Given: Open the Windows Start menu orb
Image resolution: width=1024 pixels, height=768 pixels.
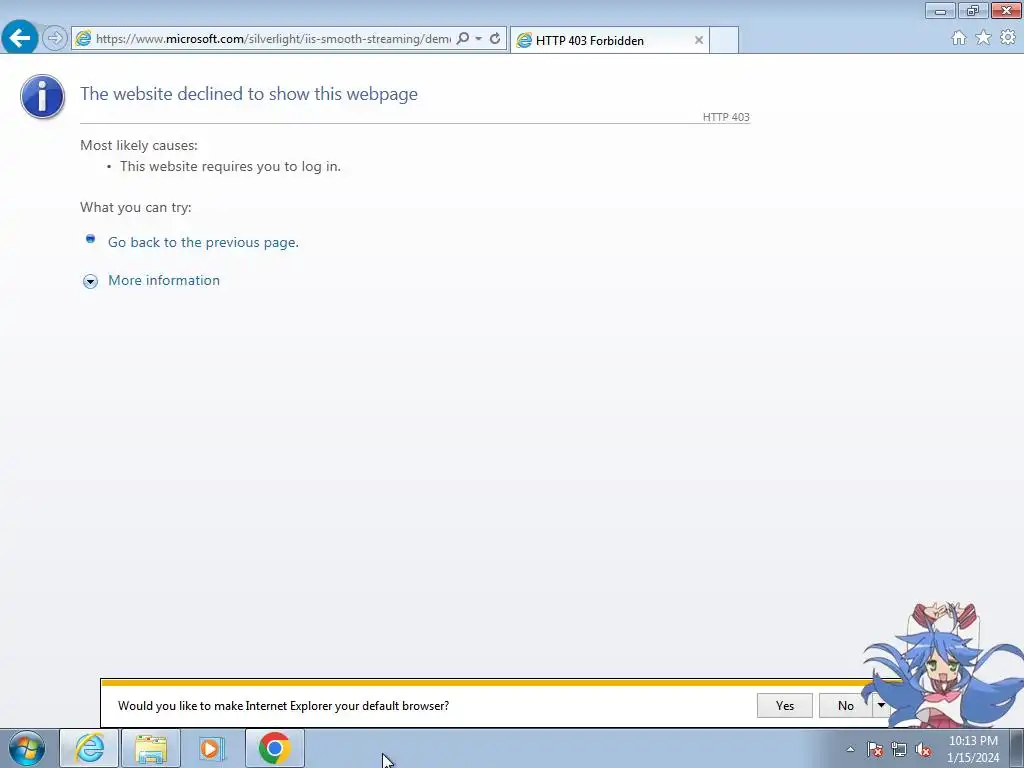Looking at the screenshot, I should [27, 748].
